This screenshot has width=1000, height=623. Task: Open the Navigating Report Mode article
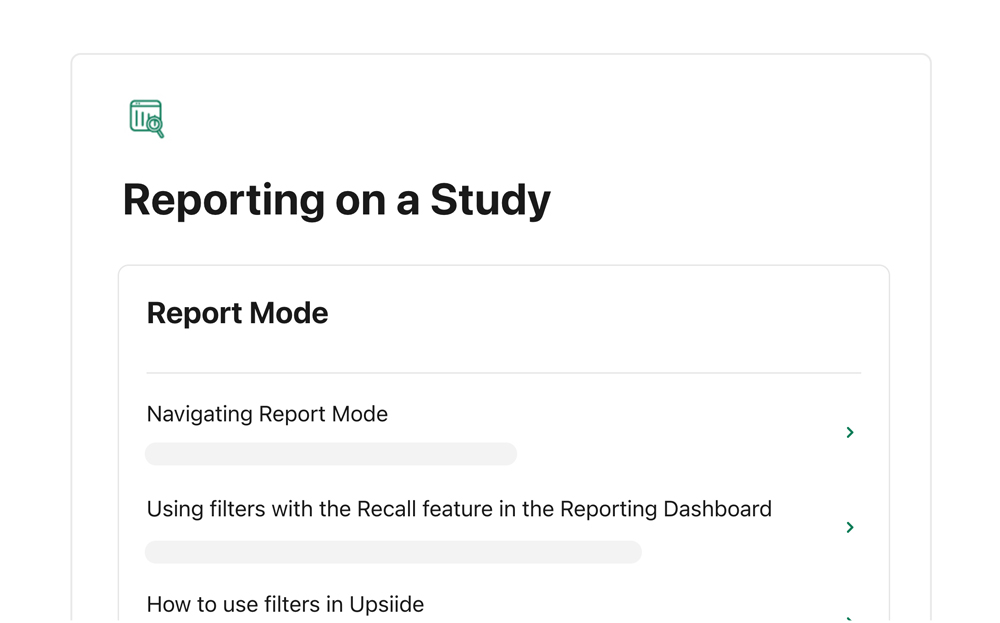click(267, 414)
